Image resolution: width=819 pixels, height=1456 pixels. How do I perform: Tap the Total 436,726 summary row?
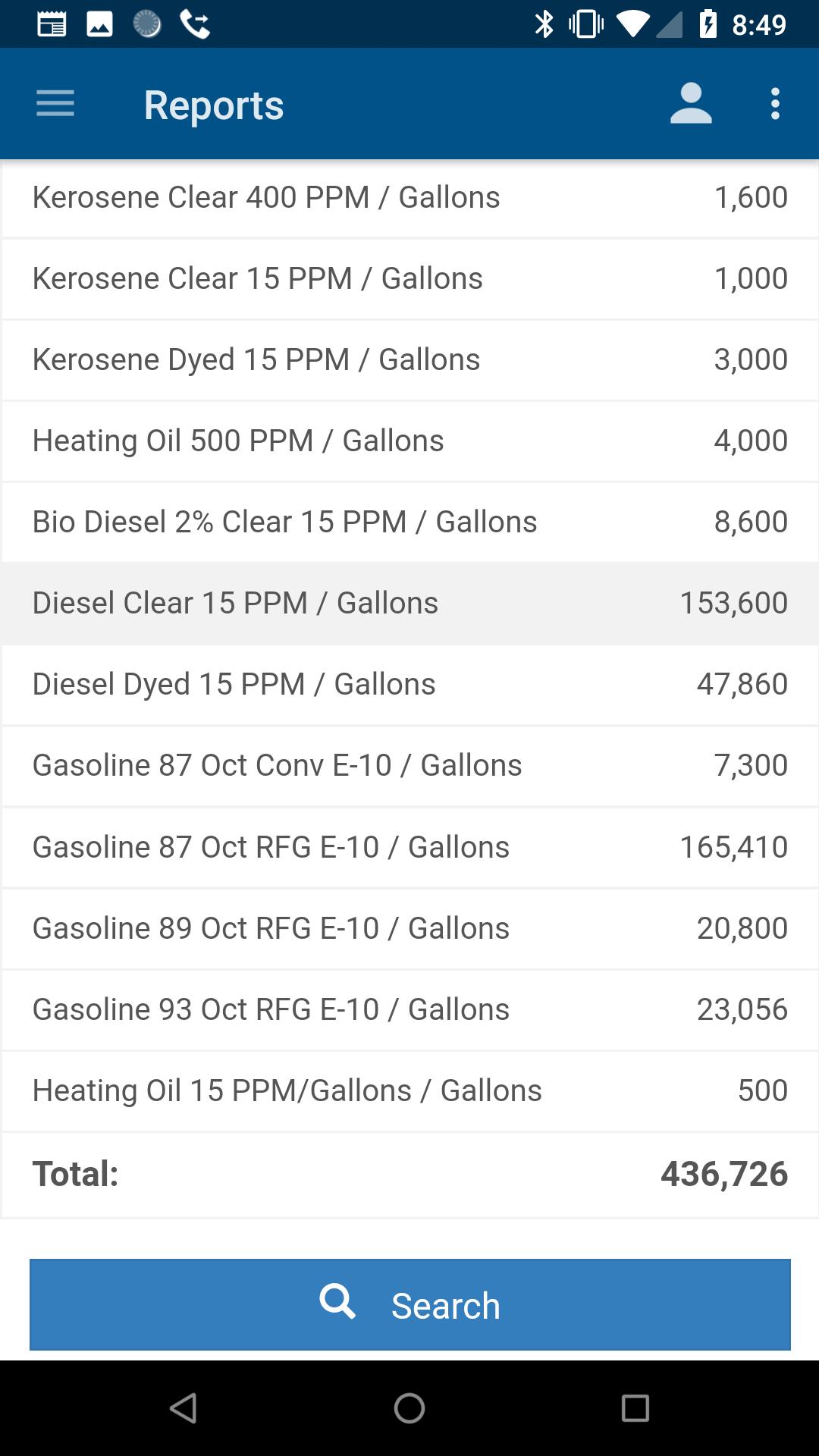(409, 1175)
